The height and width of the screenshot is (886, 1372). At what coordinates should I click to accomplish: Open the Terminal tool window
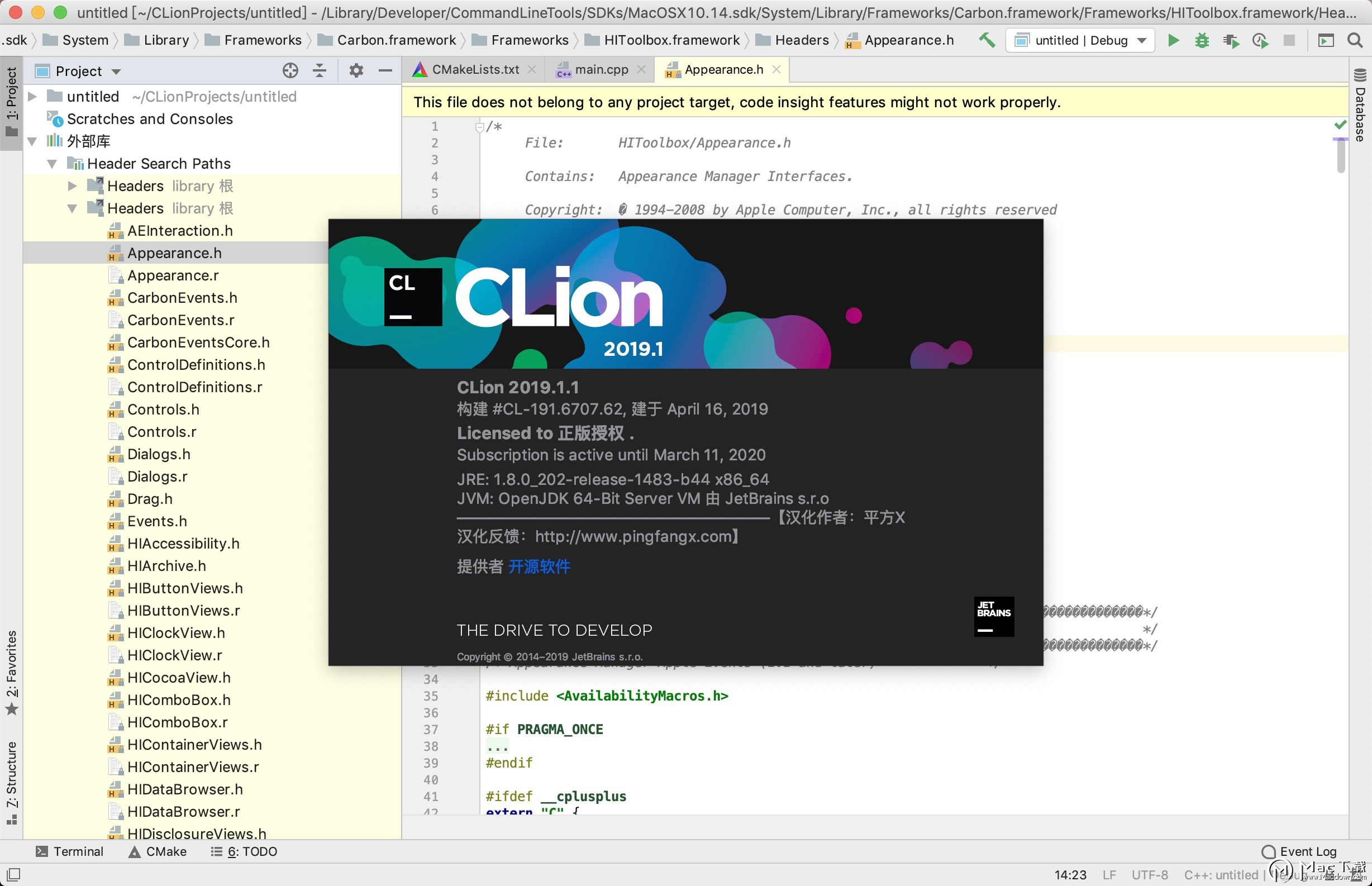(70, 851)
